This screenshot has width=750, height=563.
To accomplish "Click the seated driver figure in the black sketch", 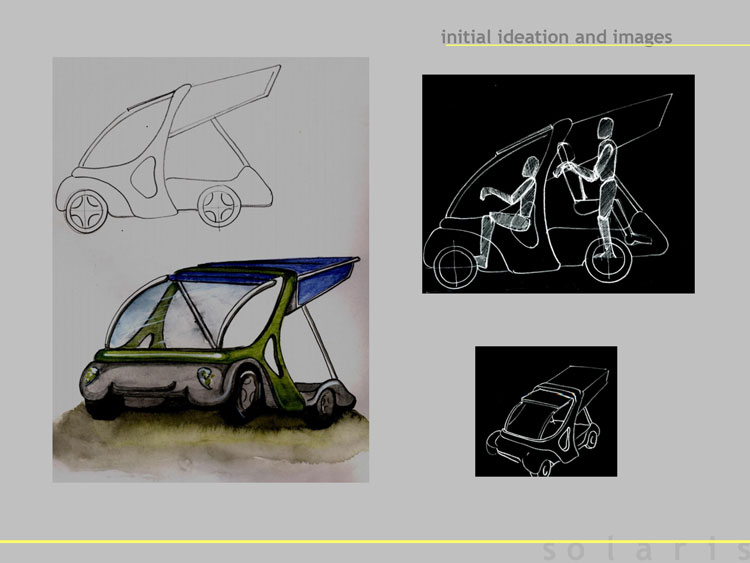I will 508,210.
